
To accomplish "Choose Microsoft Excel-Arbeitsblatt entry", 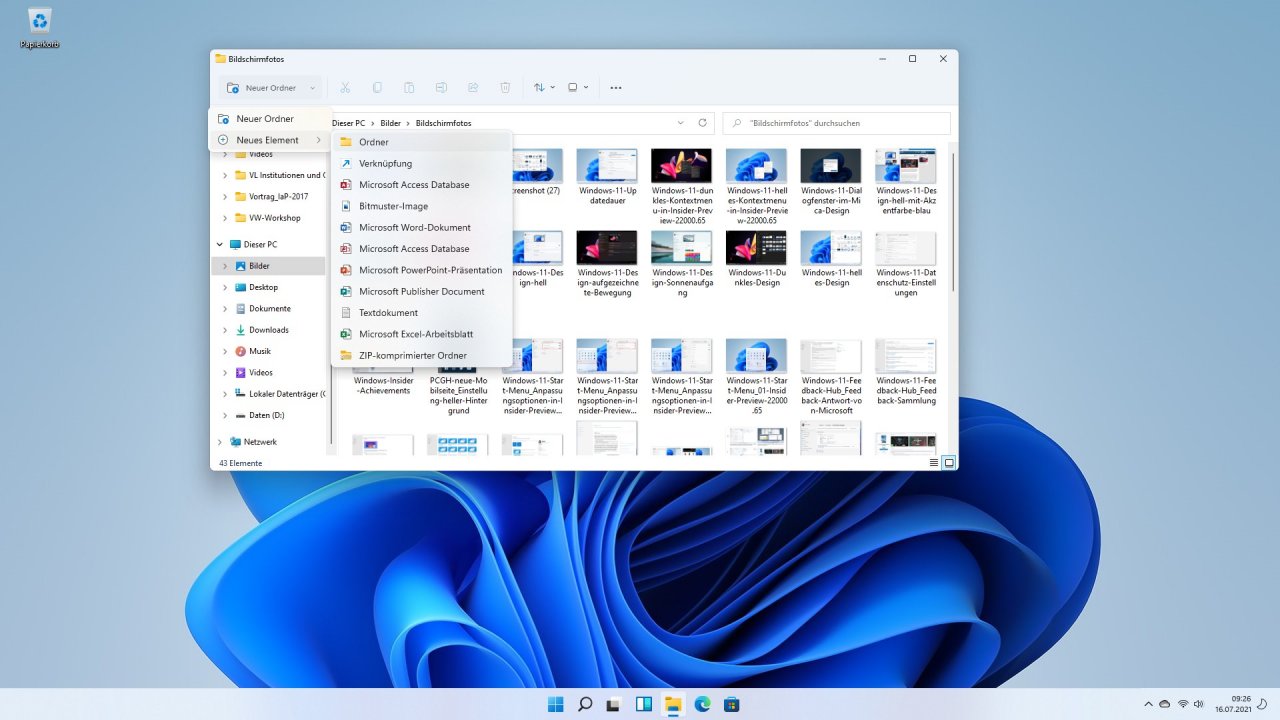I will (x=421, y=334).
